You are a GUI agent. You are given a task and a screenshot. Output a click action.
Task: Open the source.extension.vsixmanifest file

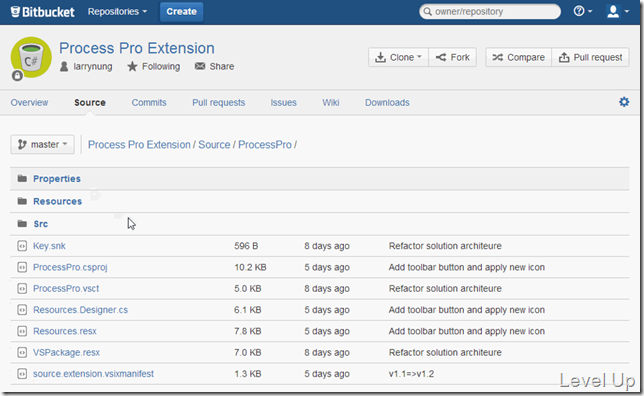[x=93, y=374]
